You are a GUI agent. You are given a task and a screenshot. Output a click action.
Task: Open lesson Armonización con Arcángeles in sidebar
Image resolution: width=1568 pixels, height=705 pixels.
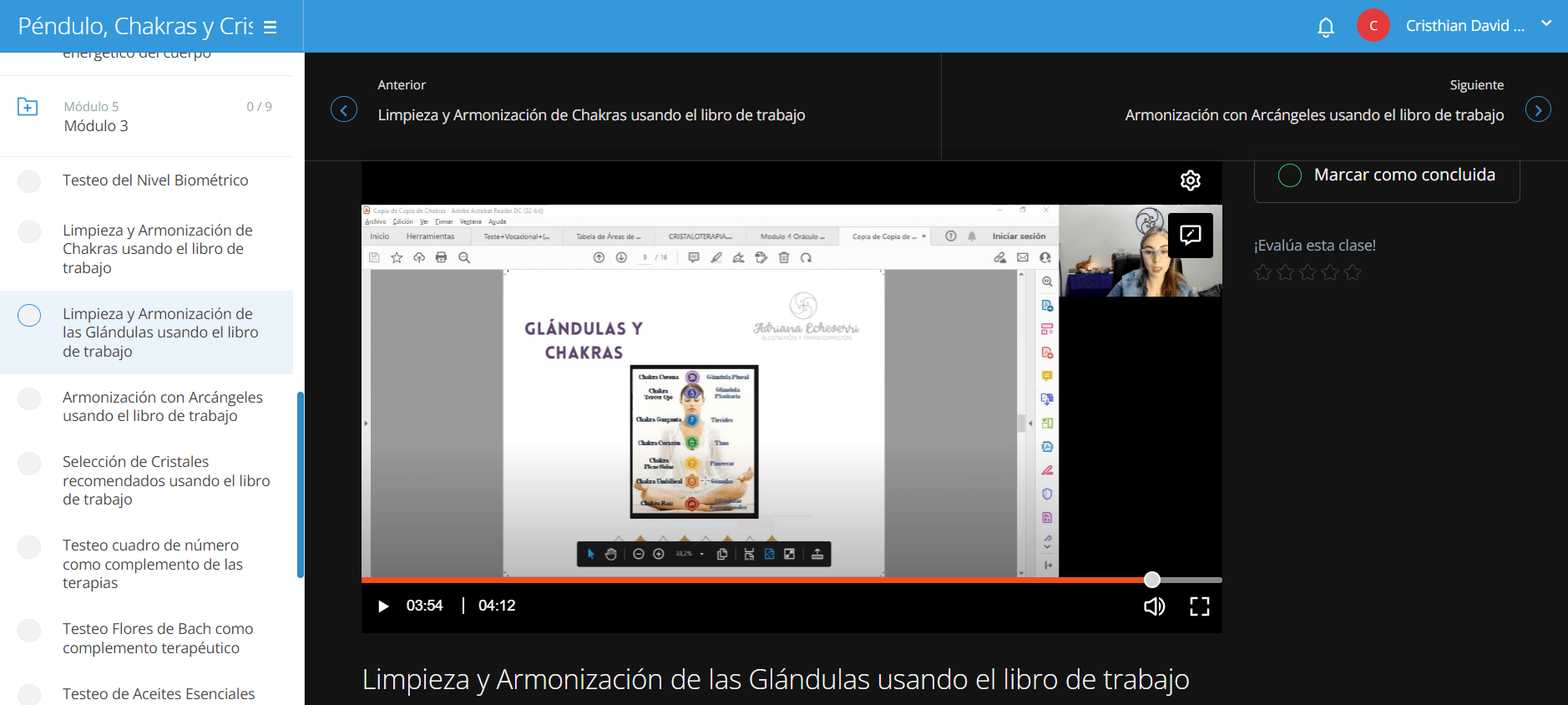coord(163,407)
